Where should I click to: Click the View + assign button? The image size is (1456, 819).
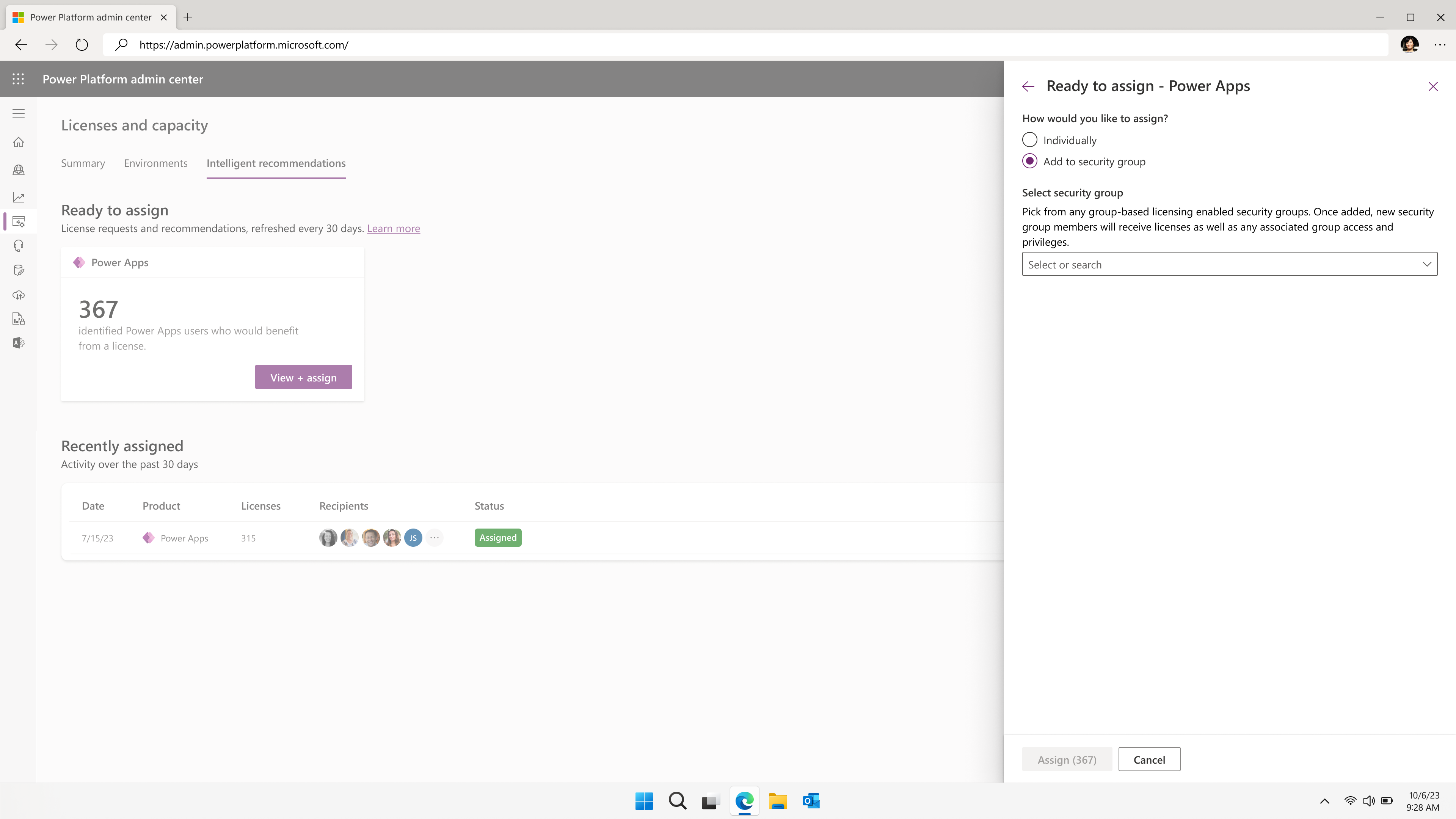[303, 377]
